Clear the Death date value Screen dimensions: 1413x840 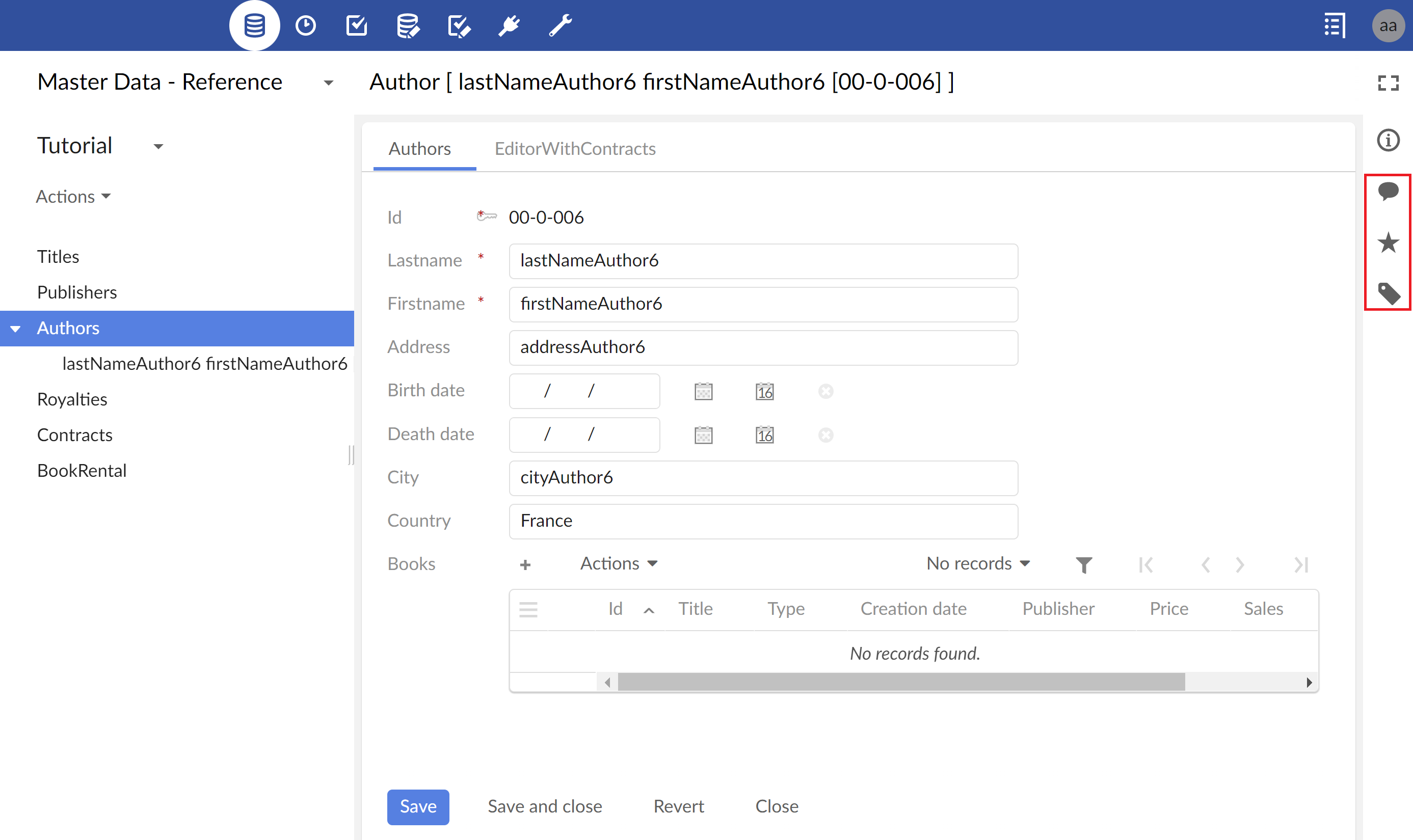tap(825, 435)
